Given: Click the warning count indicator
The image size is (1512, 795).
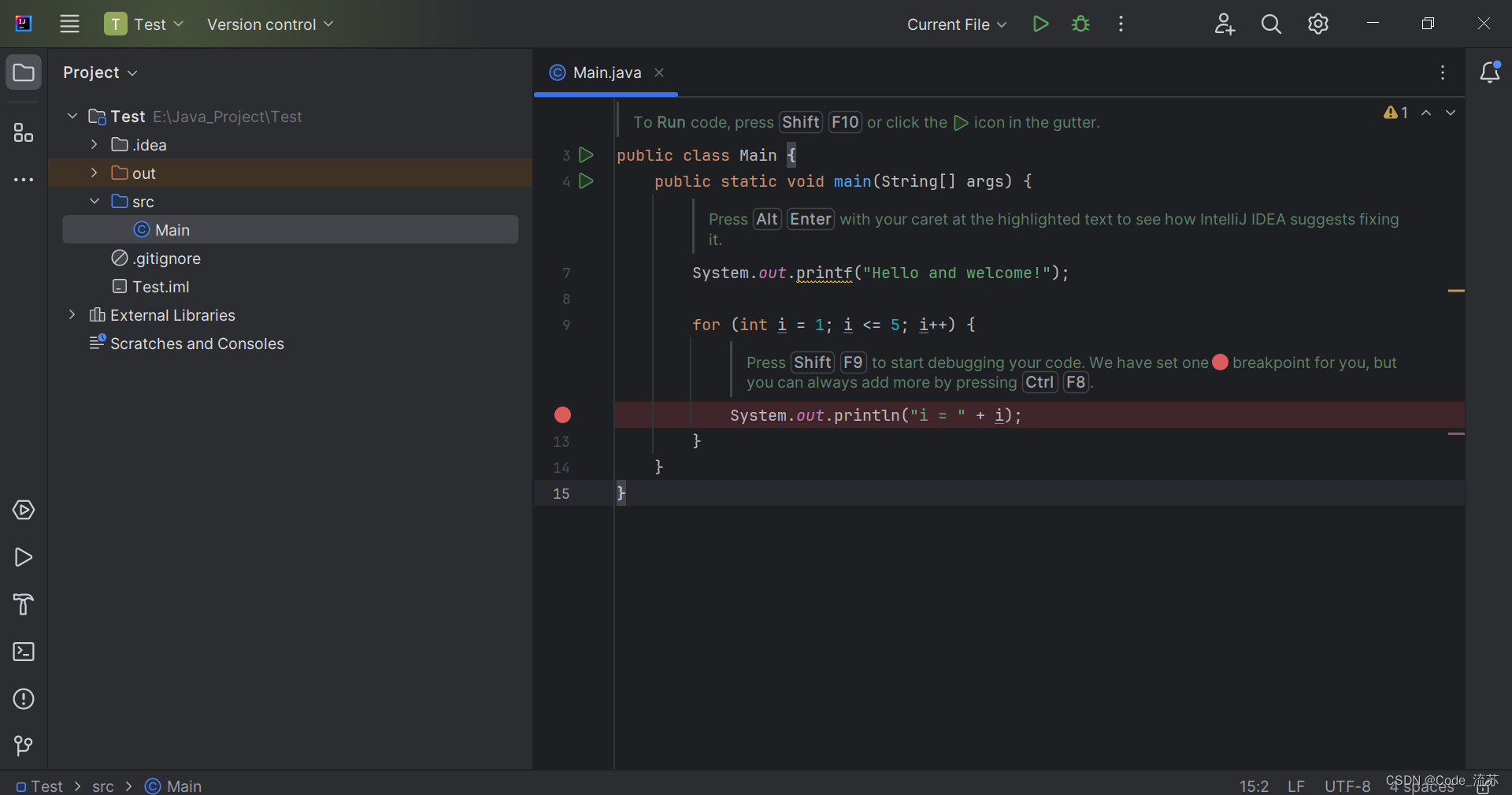Looking at the screenshot, I should click(1395, 113).
